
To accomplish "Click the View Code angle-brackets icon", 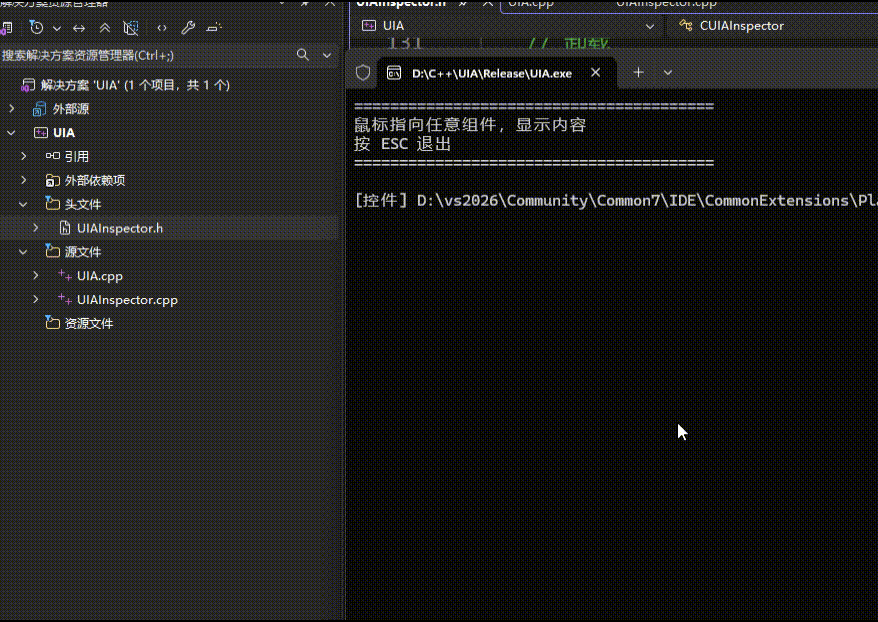I will click(162, 28).
